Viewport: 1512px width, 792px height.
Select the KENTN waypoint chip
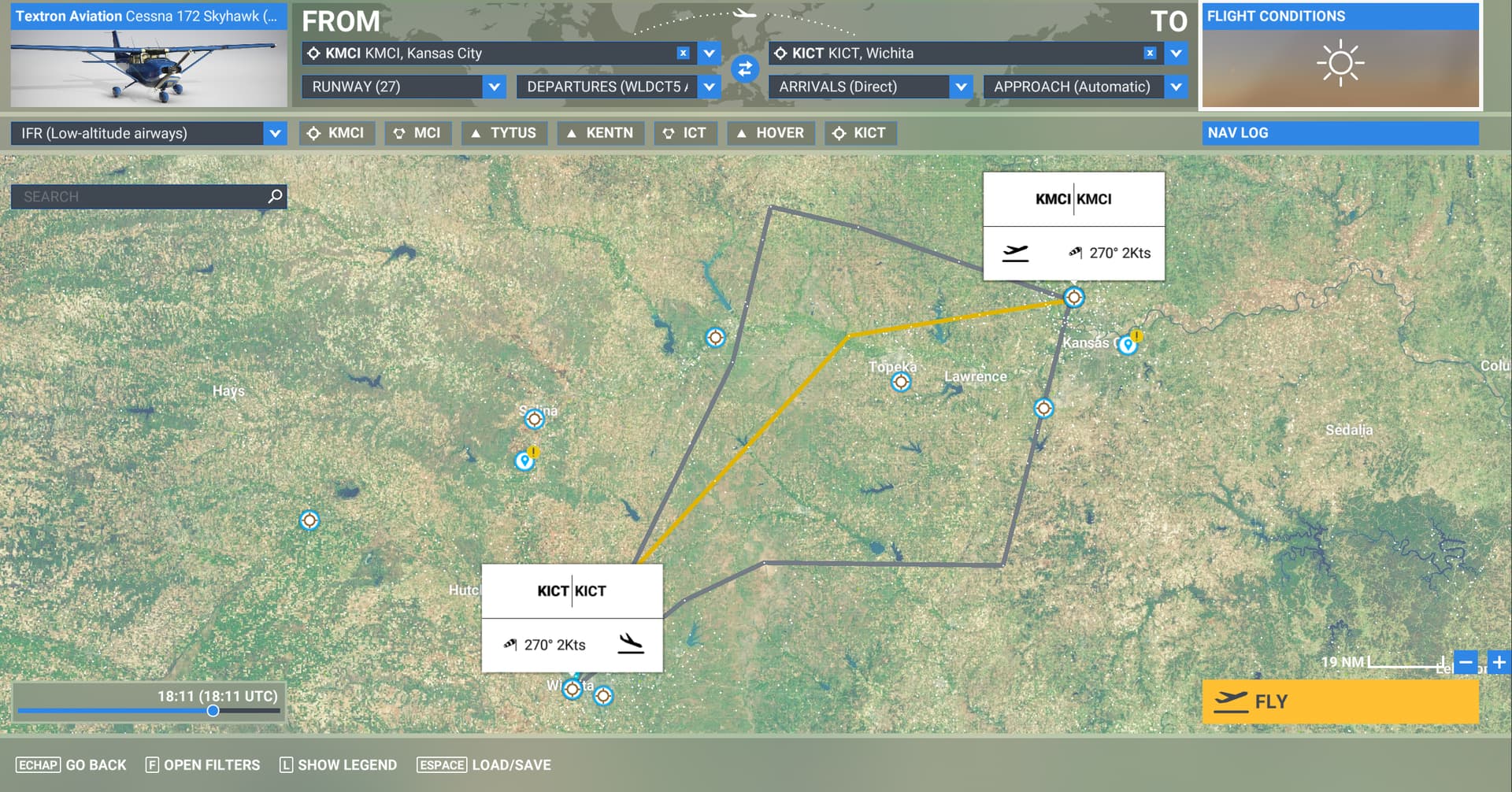(600, 133)
